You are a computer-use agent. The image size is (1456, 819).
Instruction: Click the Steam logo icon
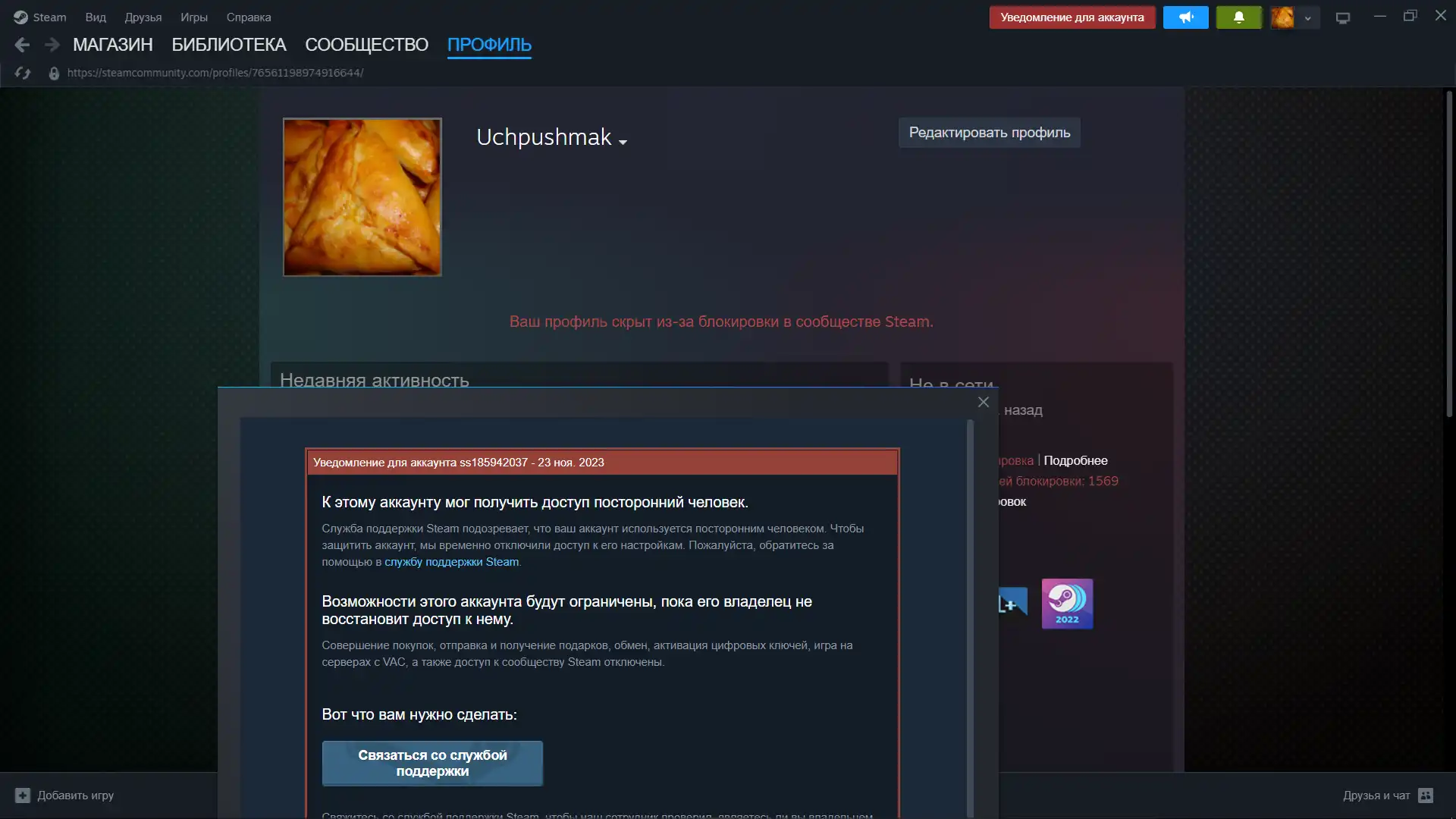pyautogui.click(x=20, y=17)
